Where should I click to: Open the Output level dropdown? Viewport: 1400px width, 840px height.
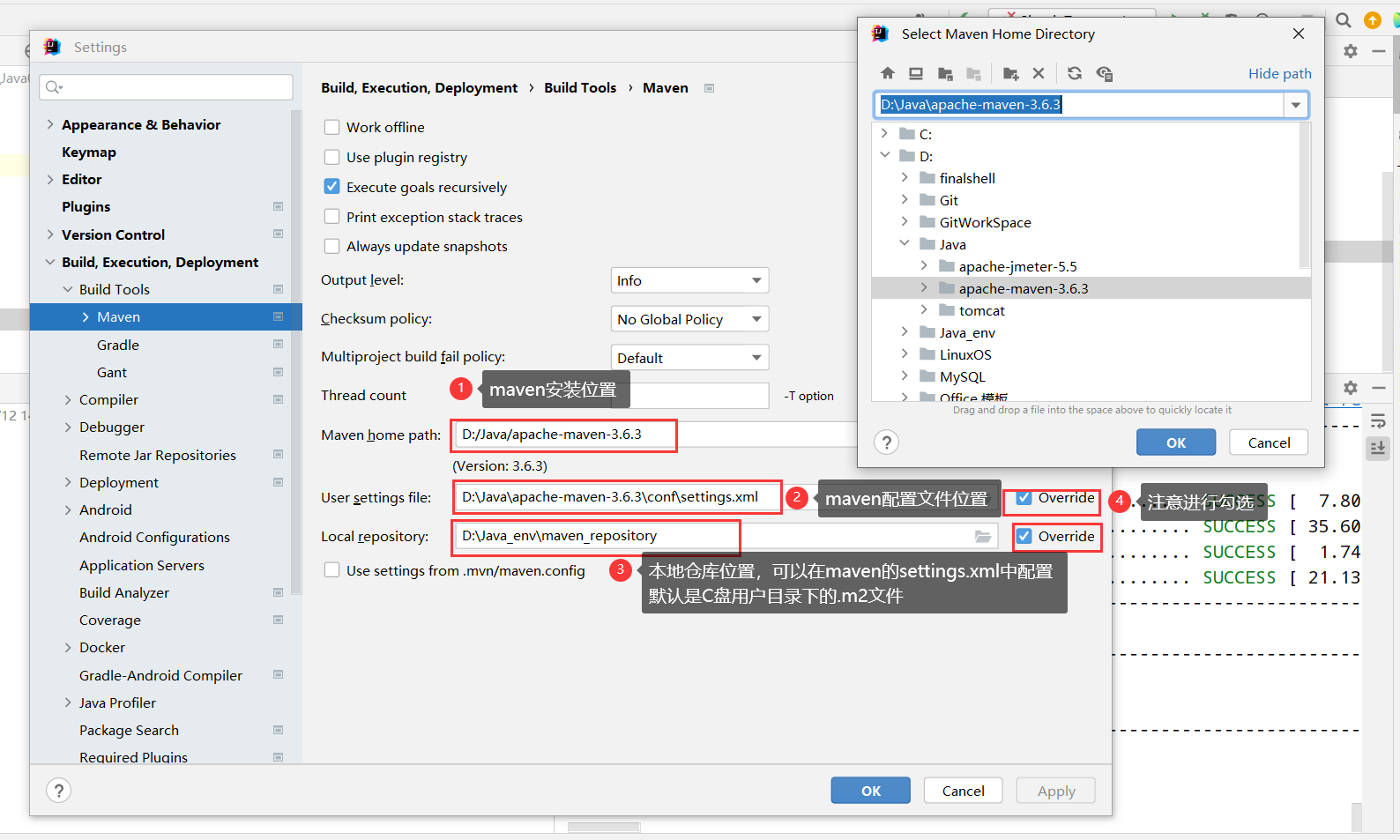(689, 280)
